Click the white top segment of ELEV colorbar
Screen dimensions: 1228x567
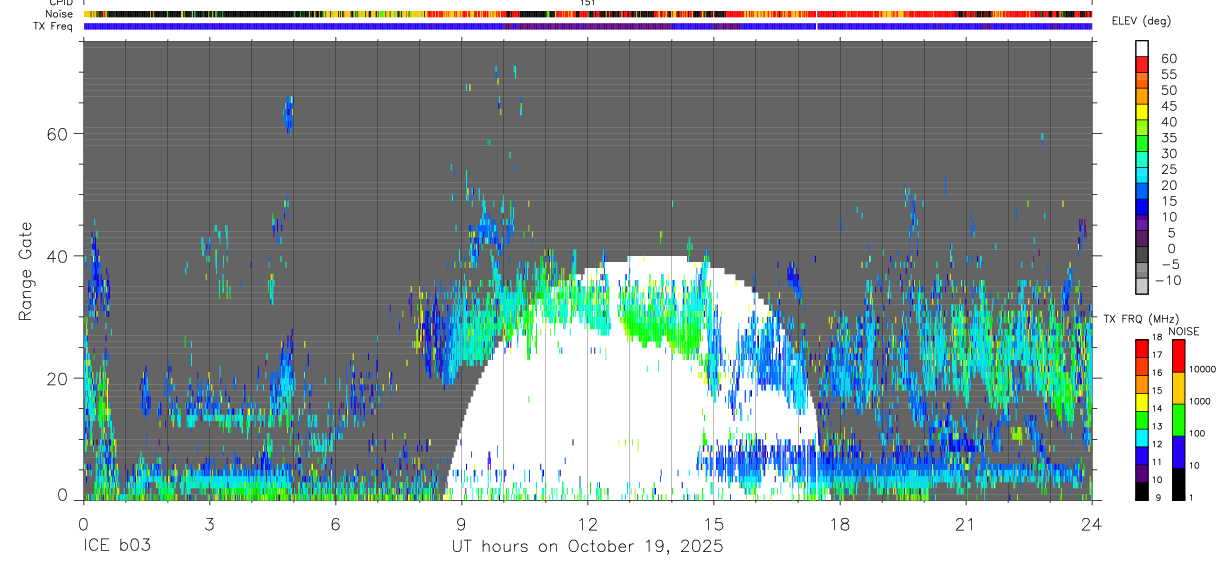click(1142, 46)
